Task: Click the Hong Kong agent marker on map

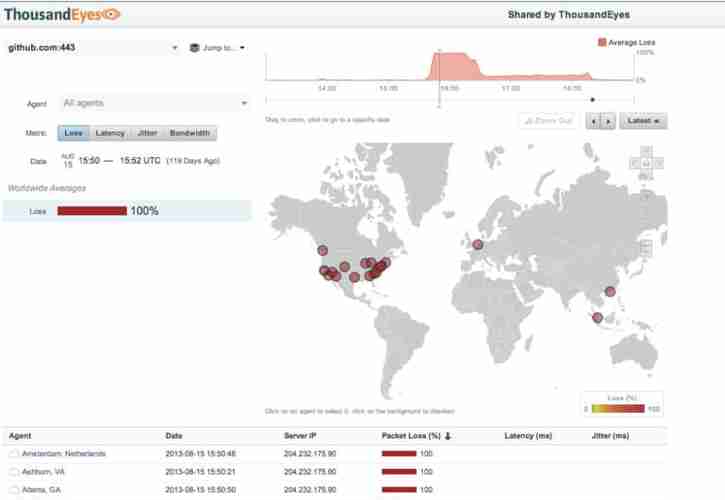Action: tap(610, 291)
